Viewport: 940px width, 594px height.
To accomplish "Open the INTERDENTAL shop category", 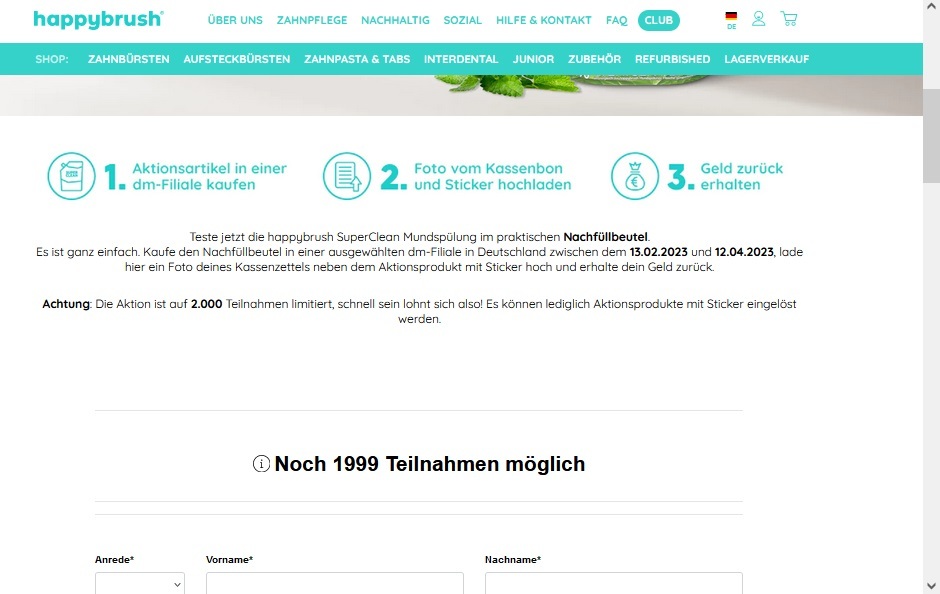I will point(461,59).
